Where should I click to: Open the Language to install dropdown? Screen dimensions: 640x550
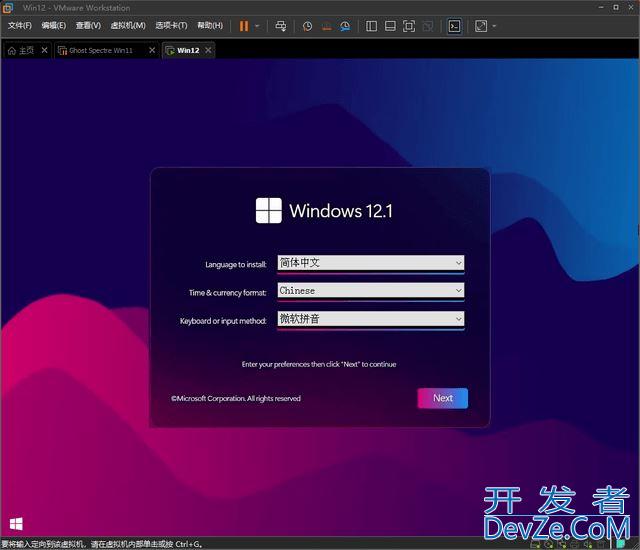click(x=371, y=263)
